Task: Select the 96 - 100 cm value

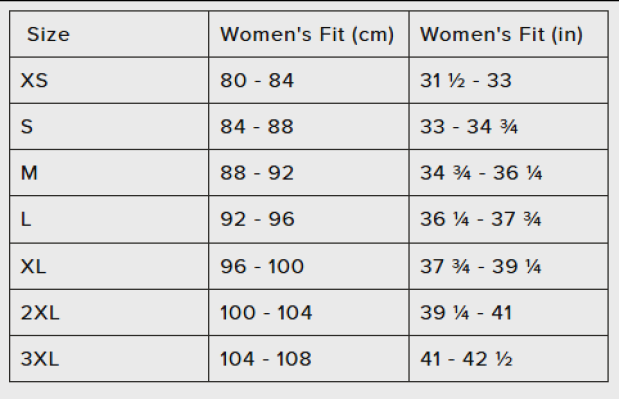Action: pos(262,266)
